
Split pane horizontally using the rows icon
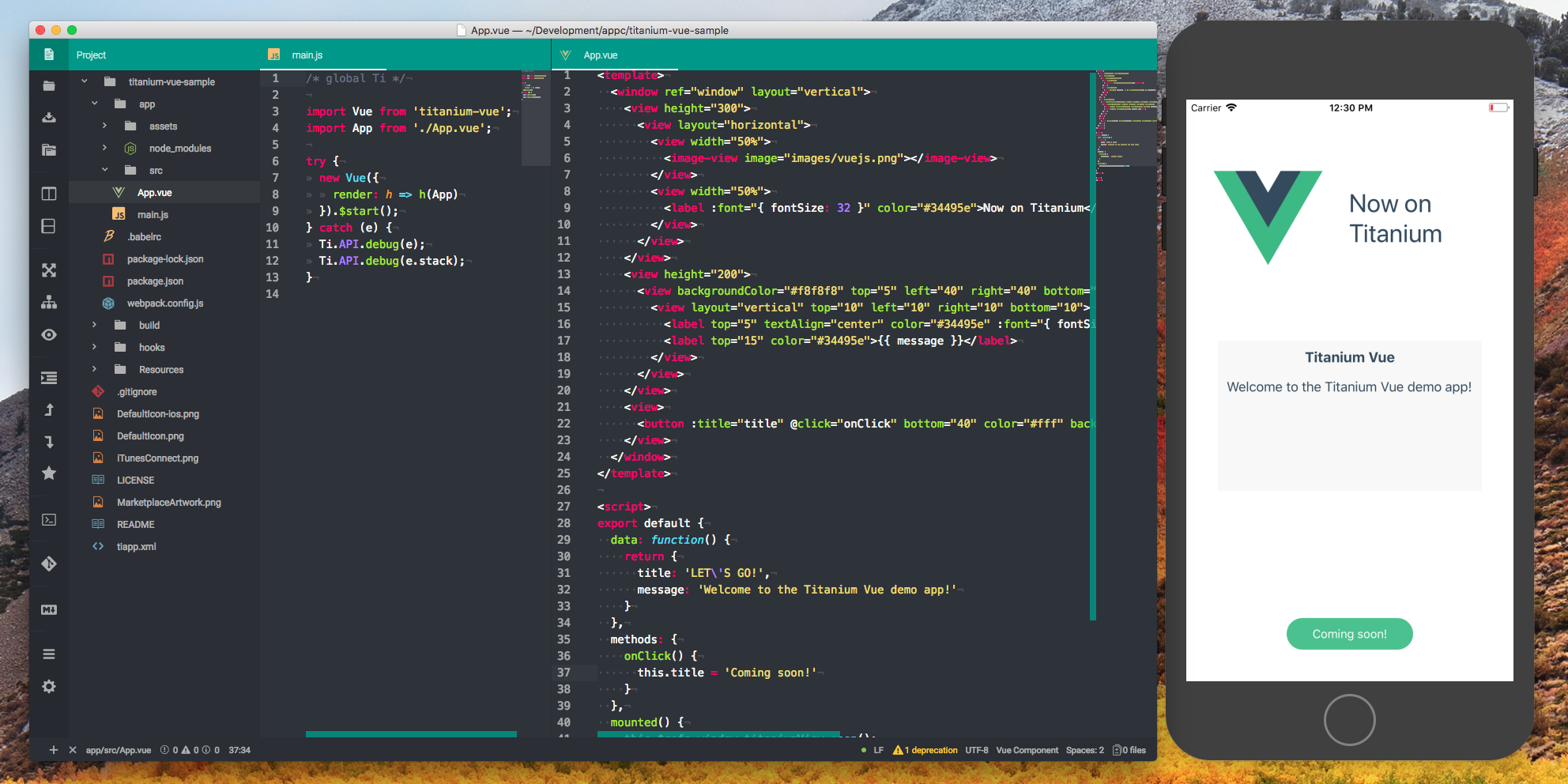pyautogui.click(x=49, y=226)
